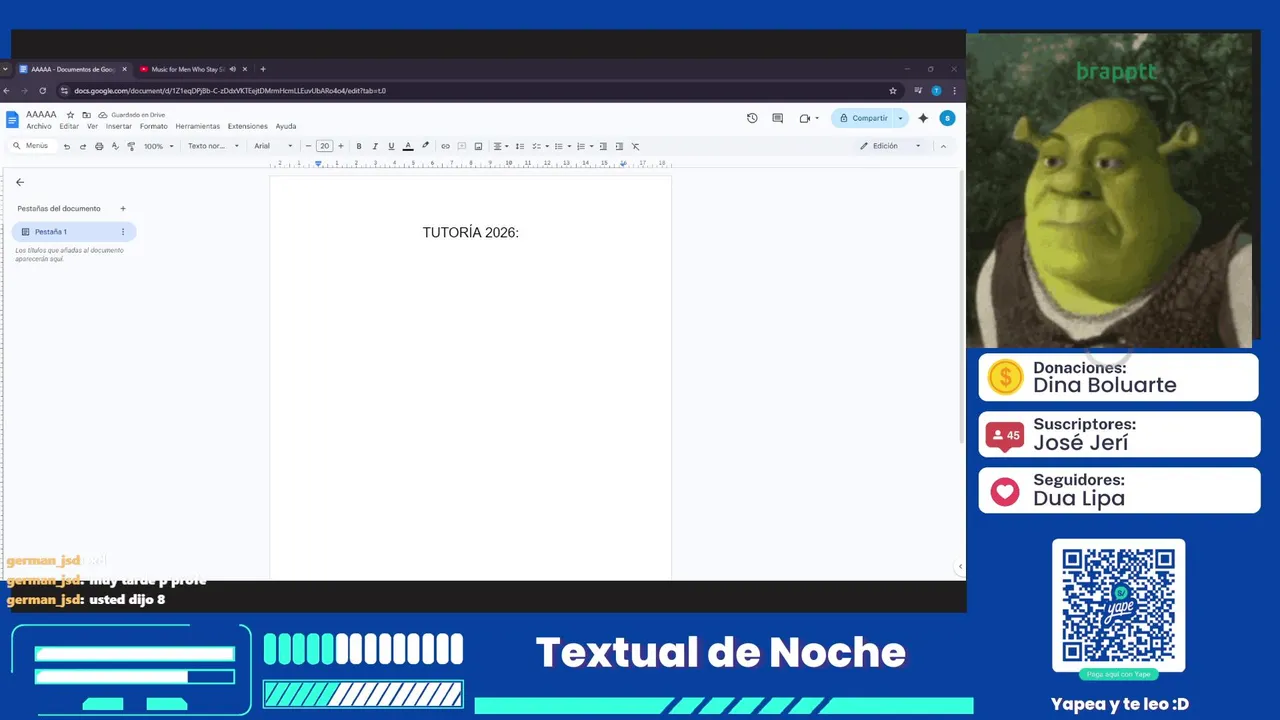Decrease the paragraph indent

(603, 146)
